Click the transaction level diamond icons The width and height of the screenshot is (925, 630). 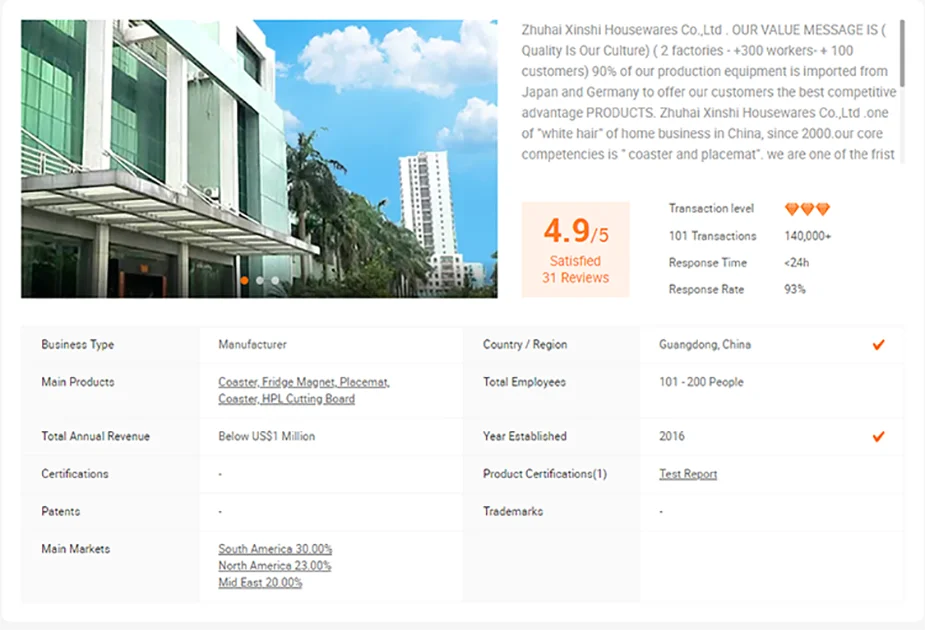807,209
